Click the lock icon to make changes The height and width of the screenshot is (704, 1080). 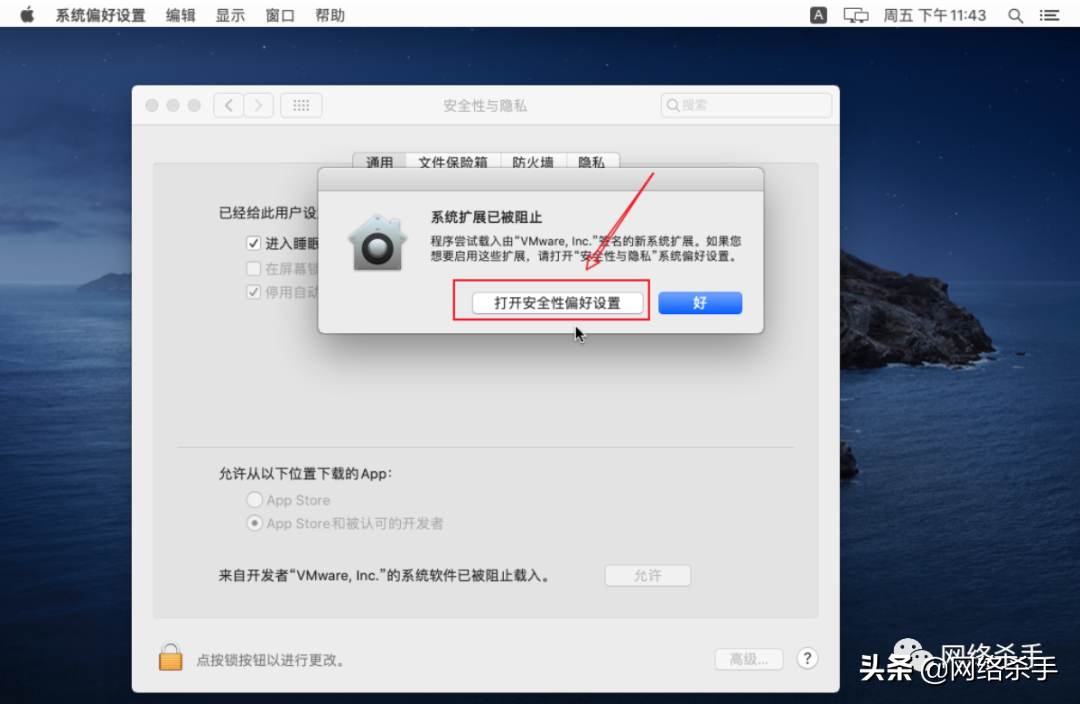click(x=170, y=657)
